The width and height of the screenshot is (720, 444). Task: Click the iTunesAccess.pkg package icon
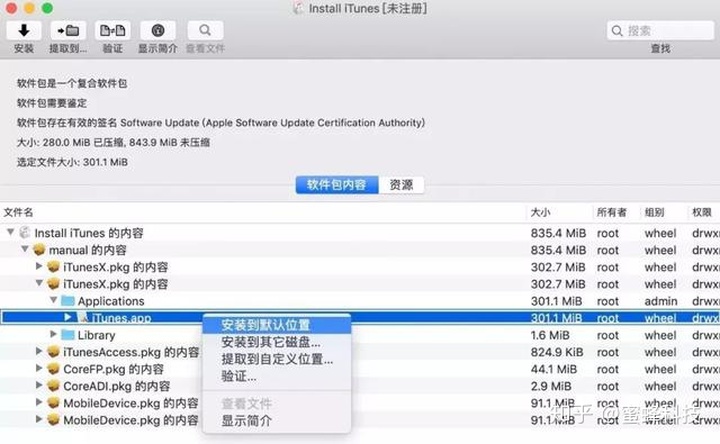coord(54,352)
